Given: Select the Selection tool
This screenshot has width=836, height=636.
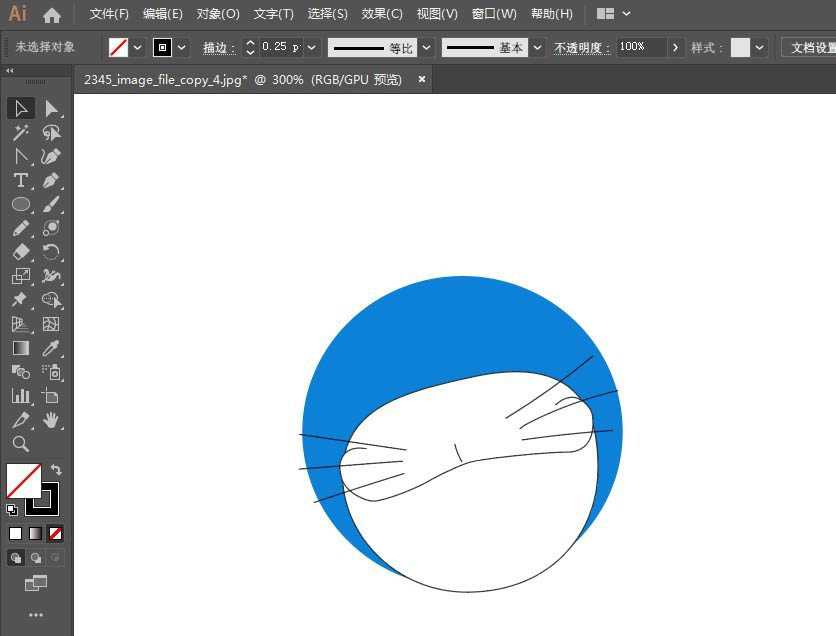Looking at the screenshot, I should [x=20, y=108].
